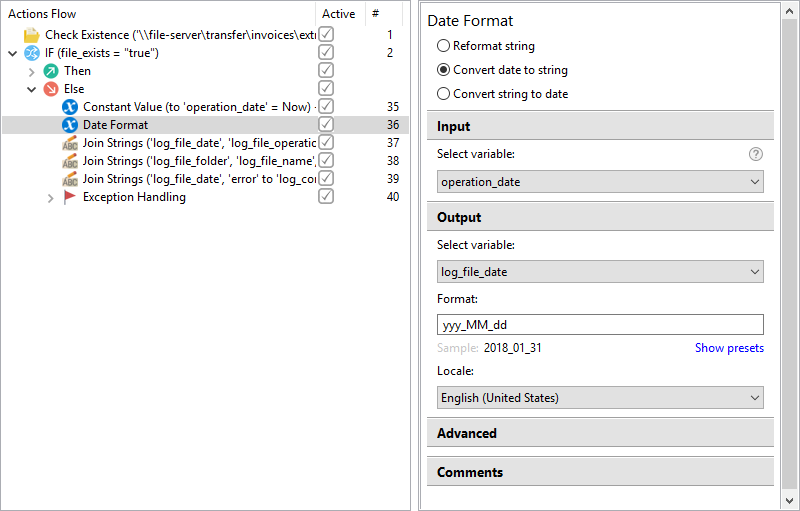Open help for Input Select variable
800x511 pixels.
coord(756,154)
